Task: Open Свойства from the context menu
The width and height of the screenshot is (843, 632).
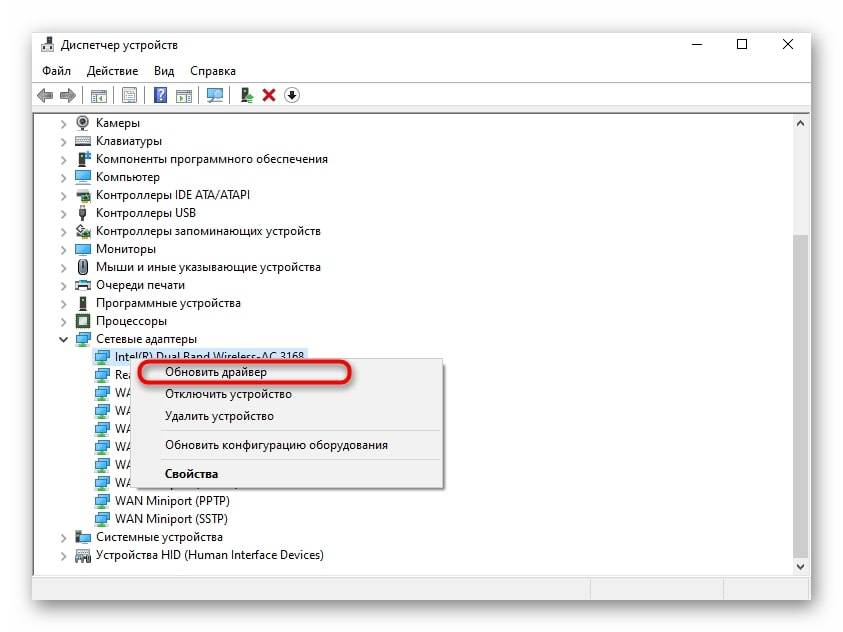Action: click(x=191, y=474)
